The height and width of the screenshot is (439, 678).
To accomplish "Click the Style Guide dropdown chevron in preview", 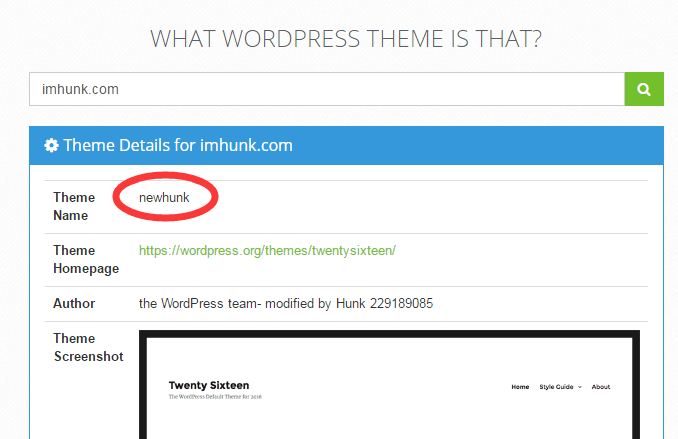I will (x=579, y=387).
